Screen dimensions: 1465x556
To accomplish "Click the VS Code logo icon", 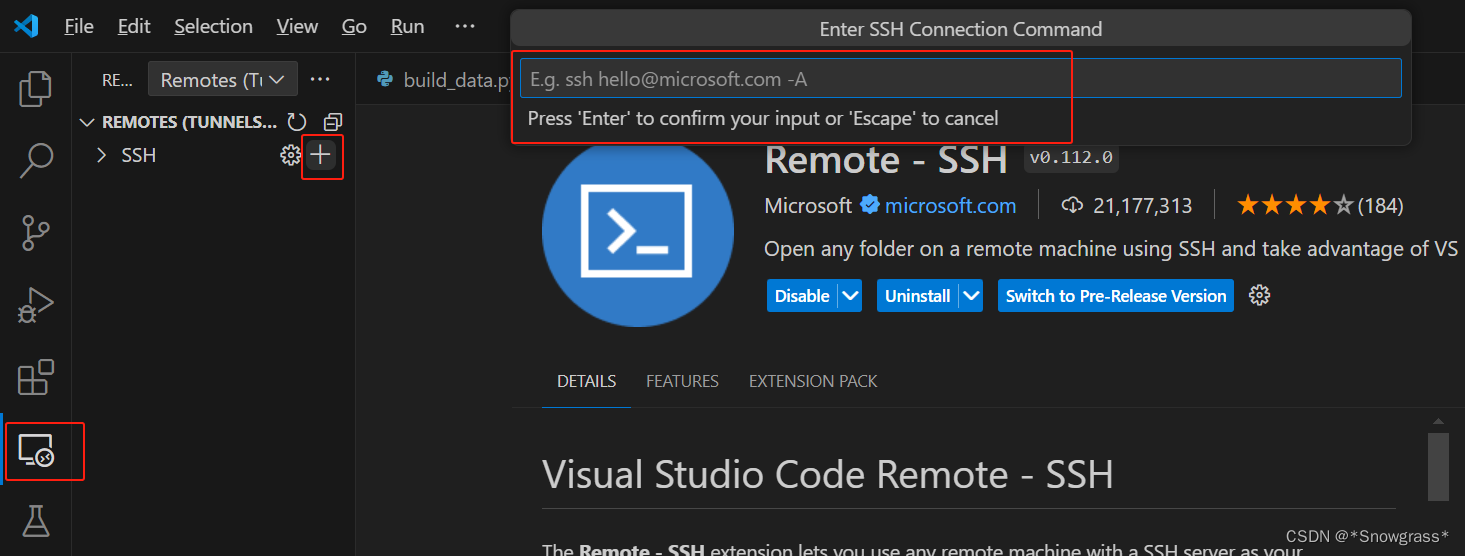I will click(26, 26).
